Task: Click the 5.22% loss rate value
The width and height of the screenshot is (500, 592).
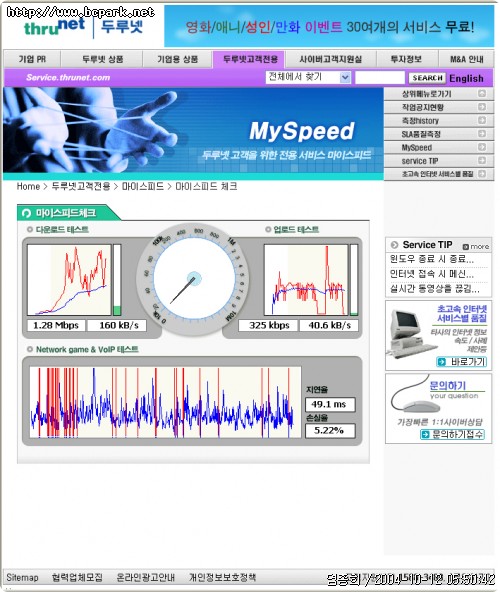Action: [330, 430]
